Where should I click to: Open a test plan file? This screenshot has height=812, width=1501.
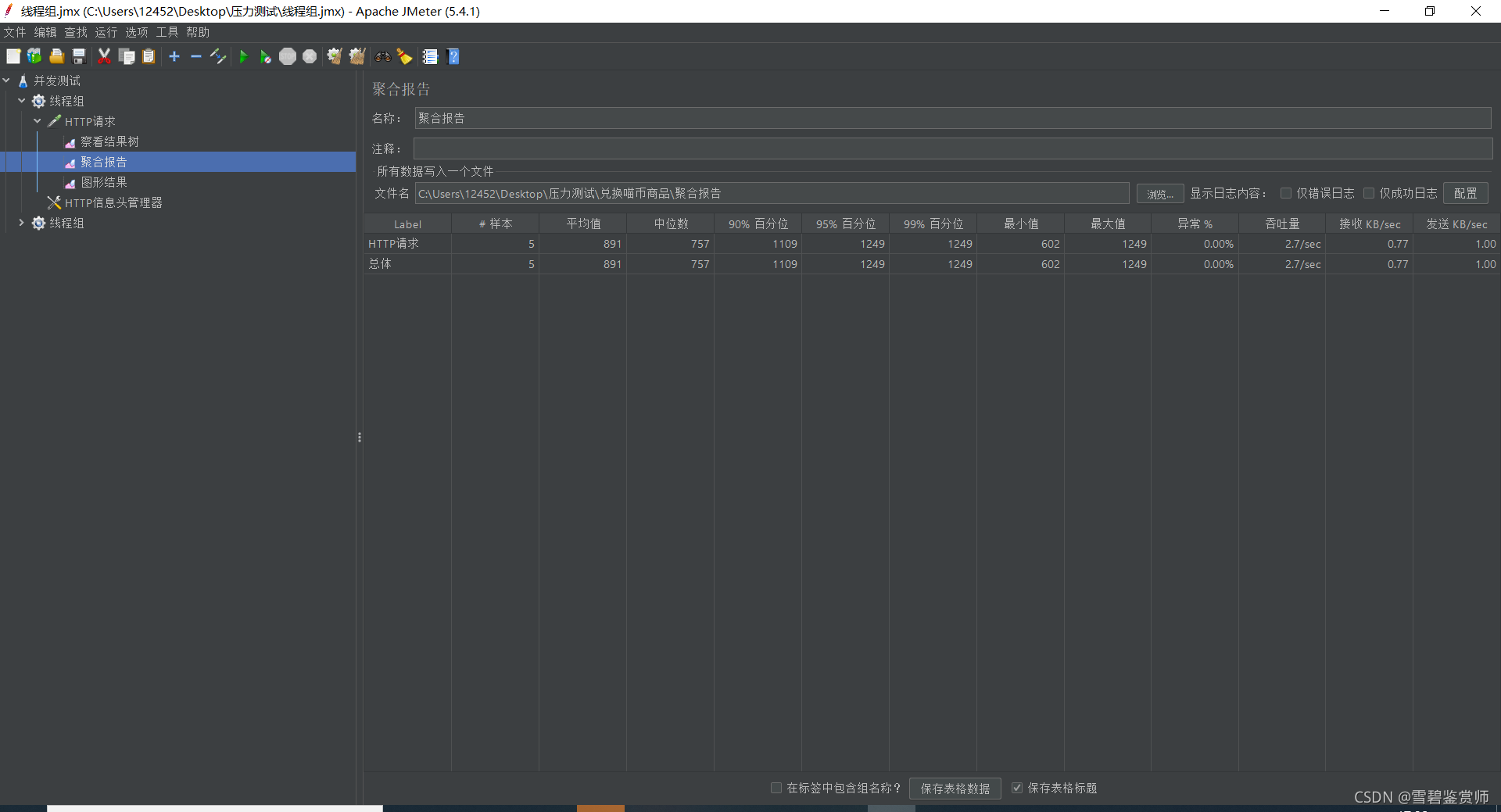click(x=56, y=56)
